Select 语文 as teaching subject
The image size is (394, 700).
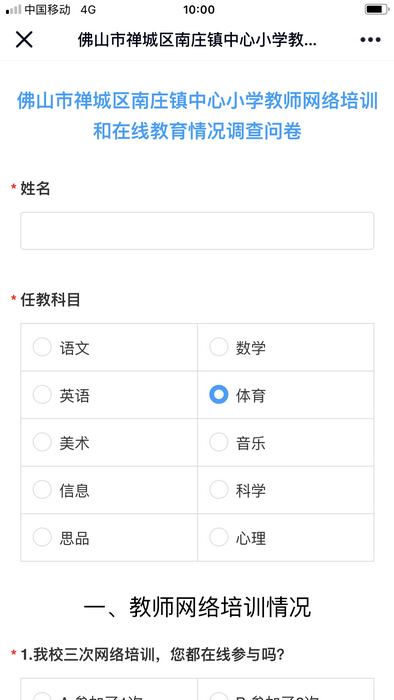coord(109,347)
